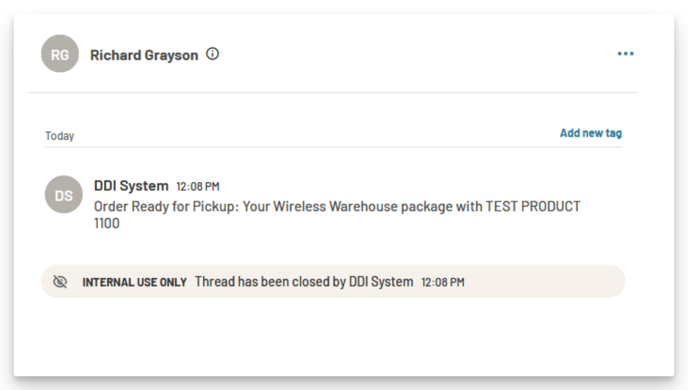Click the TEST PRODUCT words in message
The height and width of the screenshot is (390, 688).
coord(533,207)
